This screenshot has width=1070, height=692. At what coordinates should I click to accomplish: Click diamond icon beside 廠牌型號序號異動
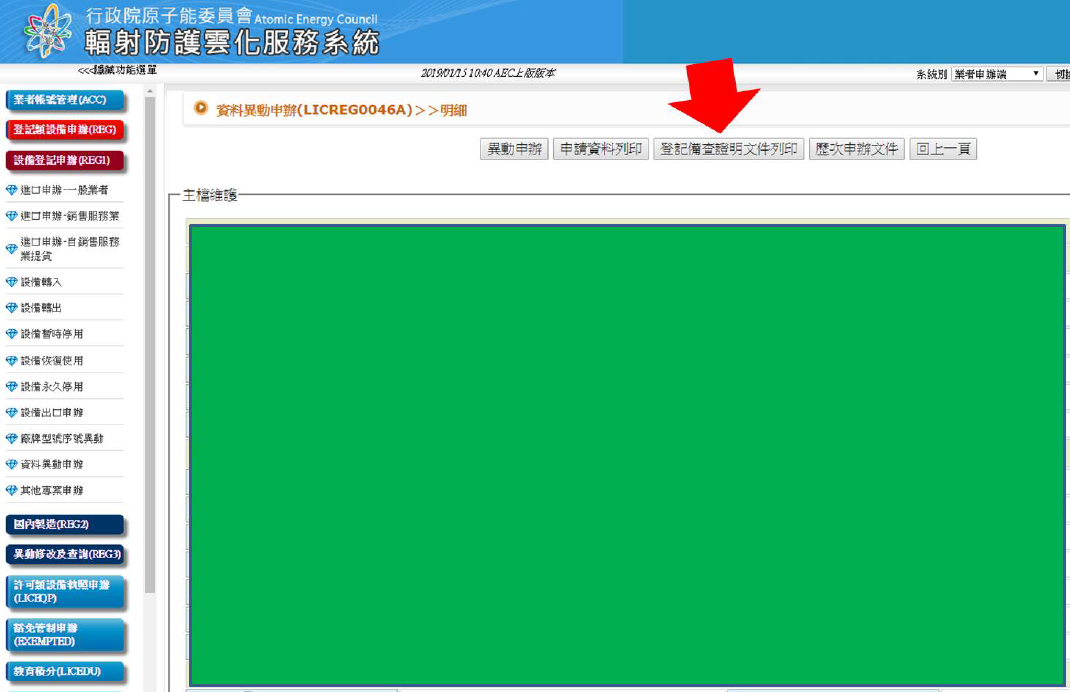click(12, 438)
